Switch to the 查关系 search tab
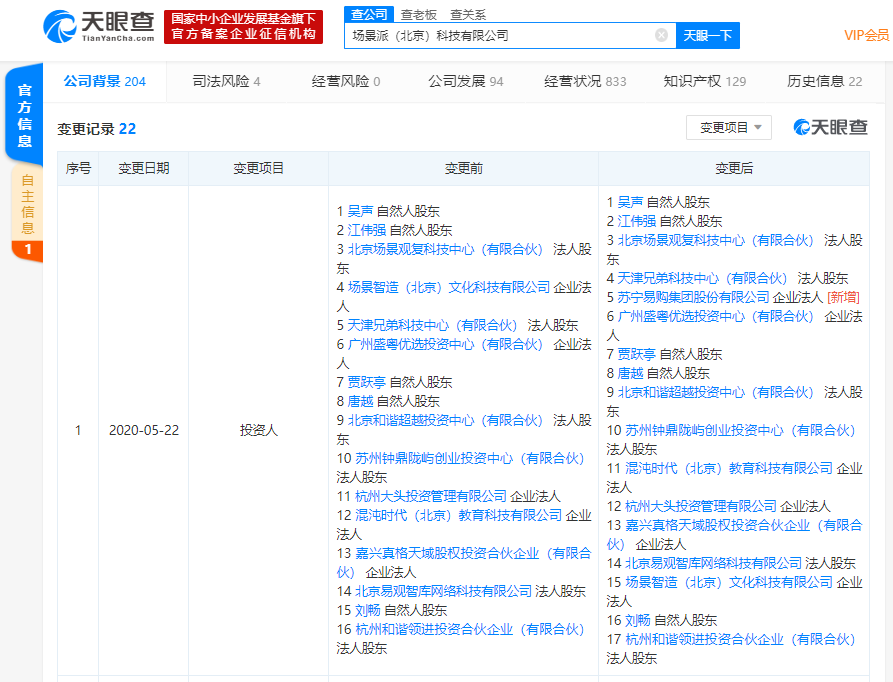The image size is (893, 682). click(468, 14)
